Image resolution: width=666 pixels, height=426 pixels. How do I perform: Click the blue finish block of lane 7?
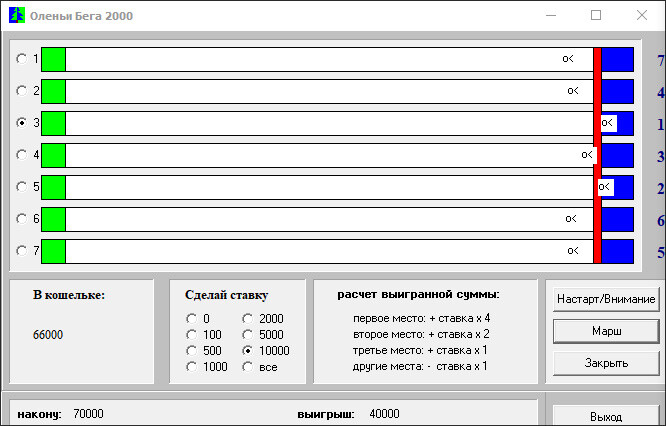[617, 251]
